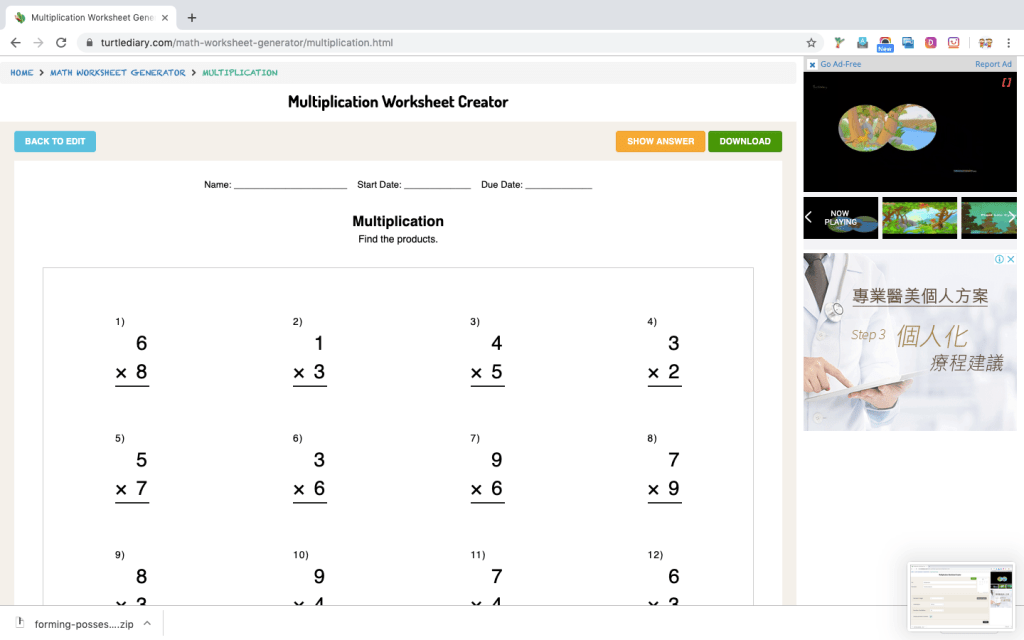Open Math Worksheet Generator breadcrumb link

coord(118,73)
